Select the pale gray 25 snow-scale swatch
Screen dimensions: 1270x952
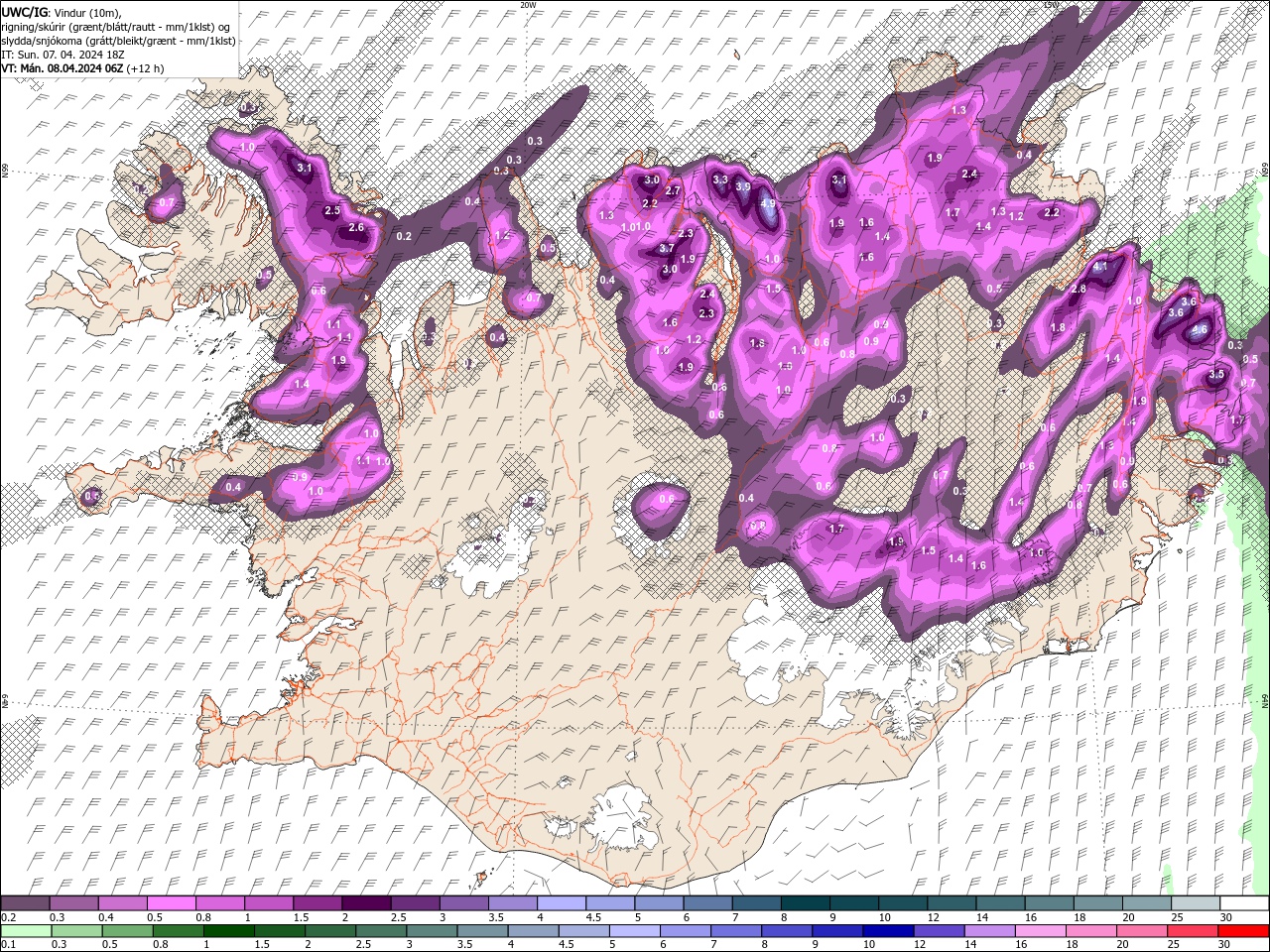coord(1196,903)
